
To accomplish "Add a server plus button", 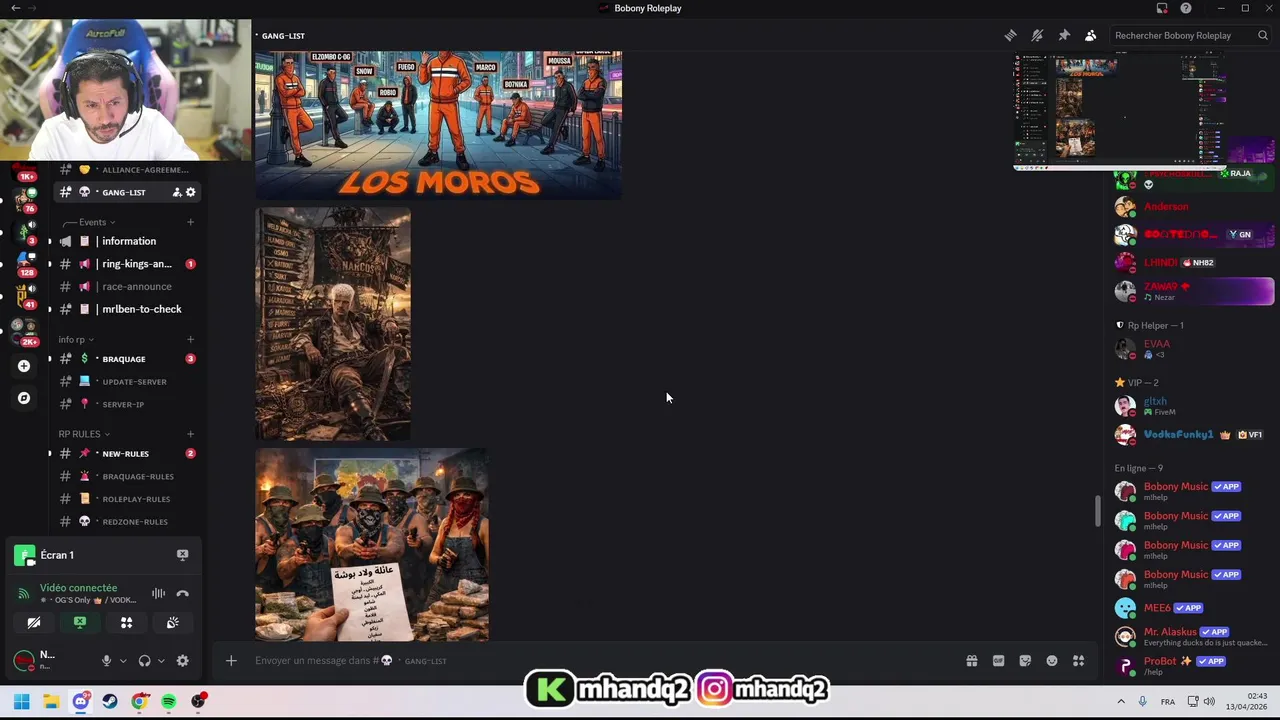I will pos(24,366).
